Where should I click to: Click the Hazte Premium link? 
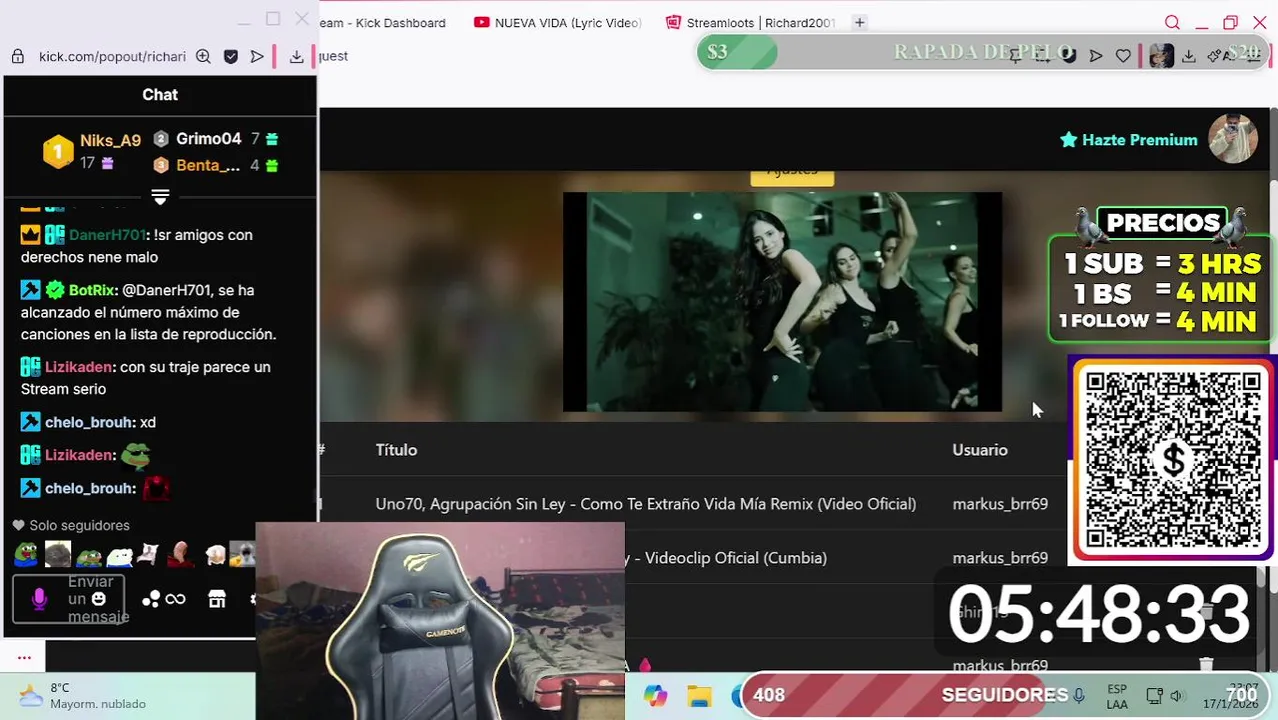click(1129, 140)
